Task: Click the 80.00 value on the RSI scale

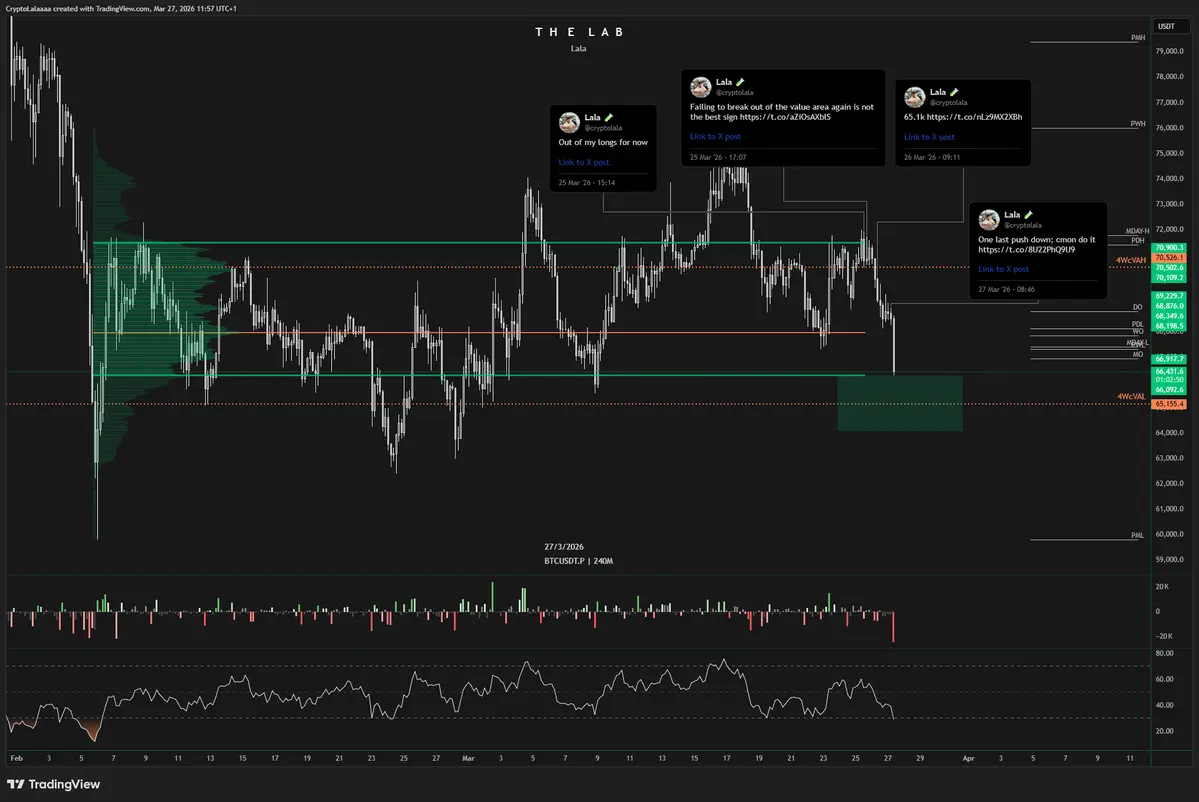Action: [1164, 654]
